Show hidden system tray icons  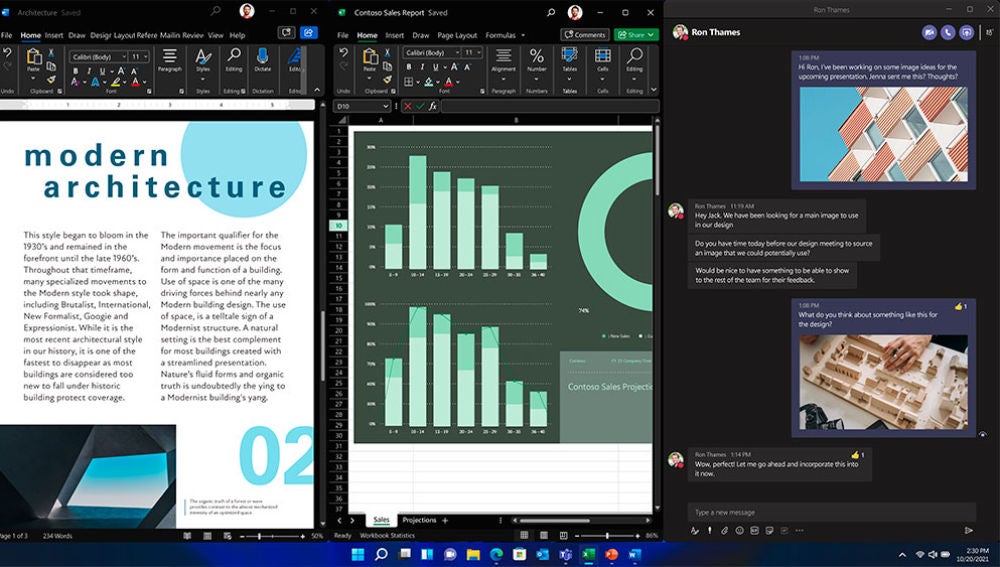pos(902,555)
